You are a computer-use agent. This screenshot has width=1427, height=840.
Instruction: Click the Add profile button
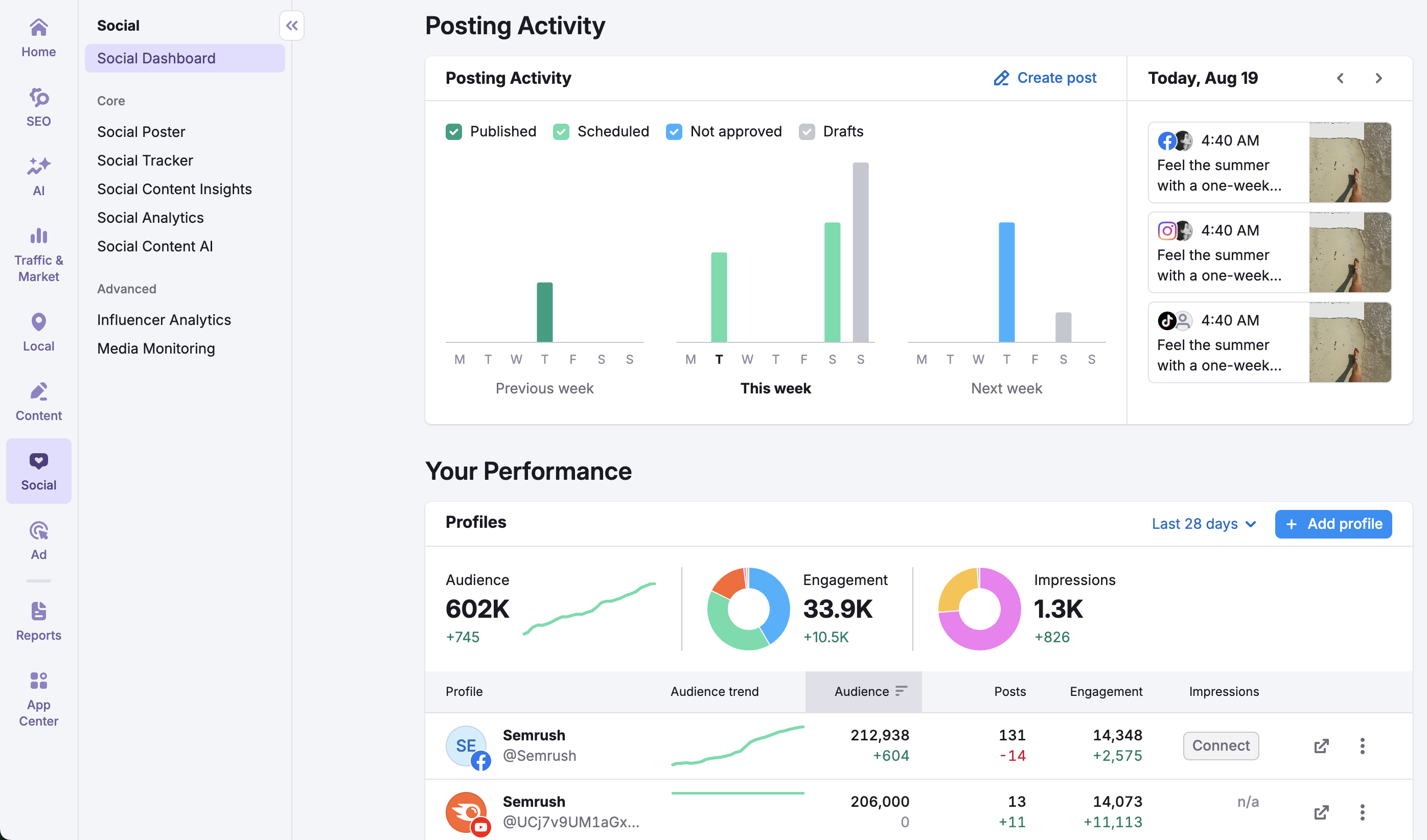point(1333,524)
